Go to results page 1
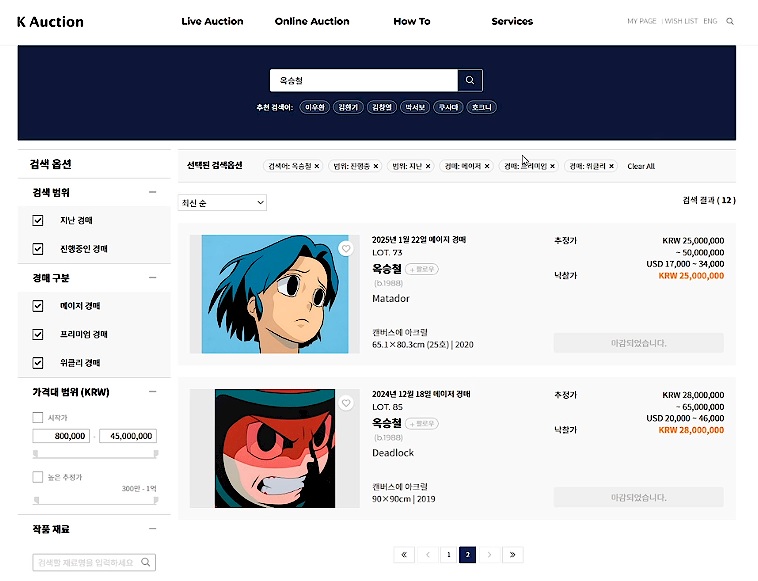Screen dimensions: 758x581 pos(449,554)
